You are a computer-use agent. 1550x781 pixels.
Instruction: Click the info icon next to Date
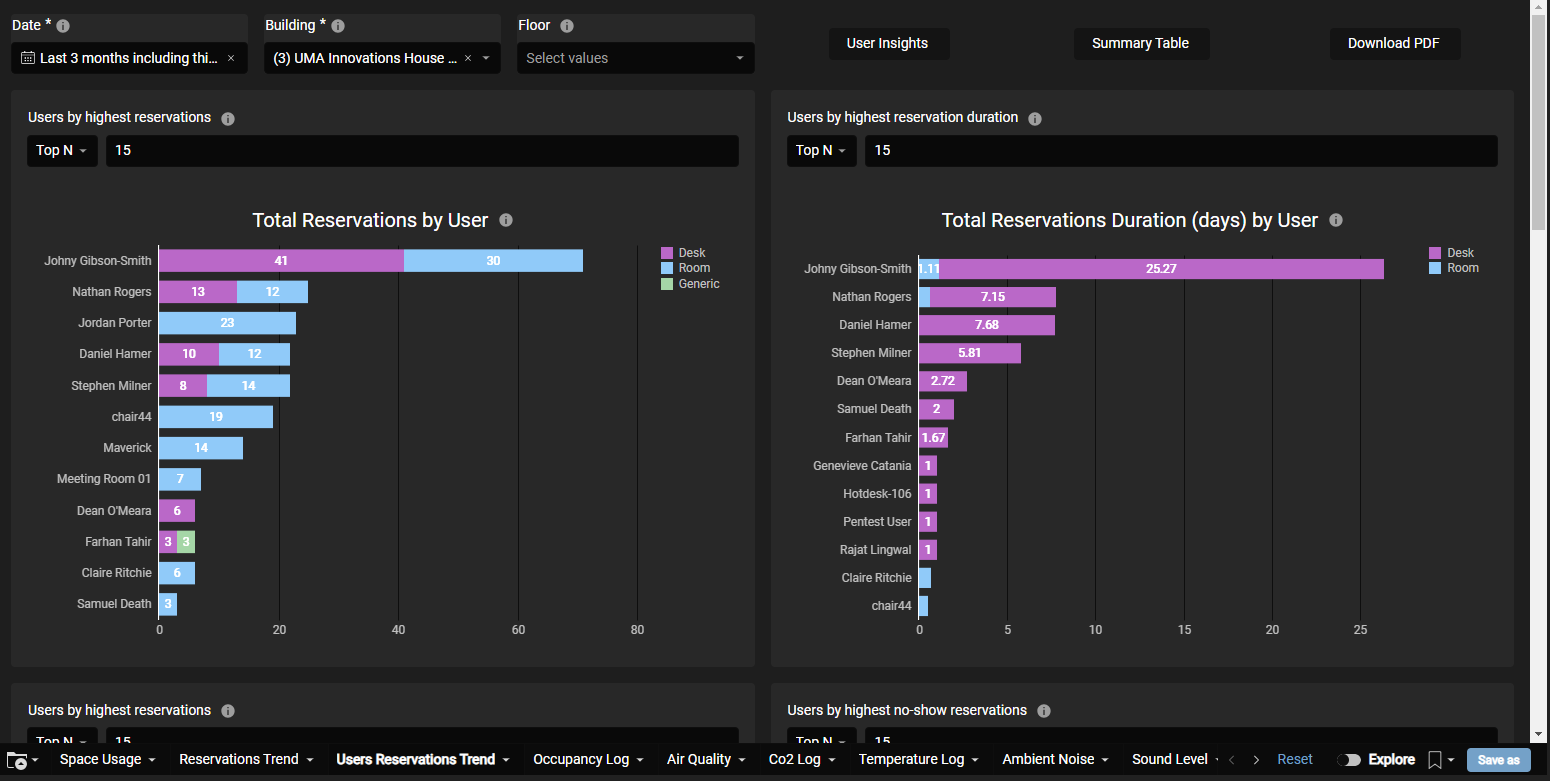click(x=63, y=26)
